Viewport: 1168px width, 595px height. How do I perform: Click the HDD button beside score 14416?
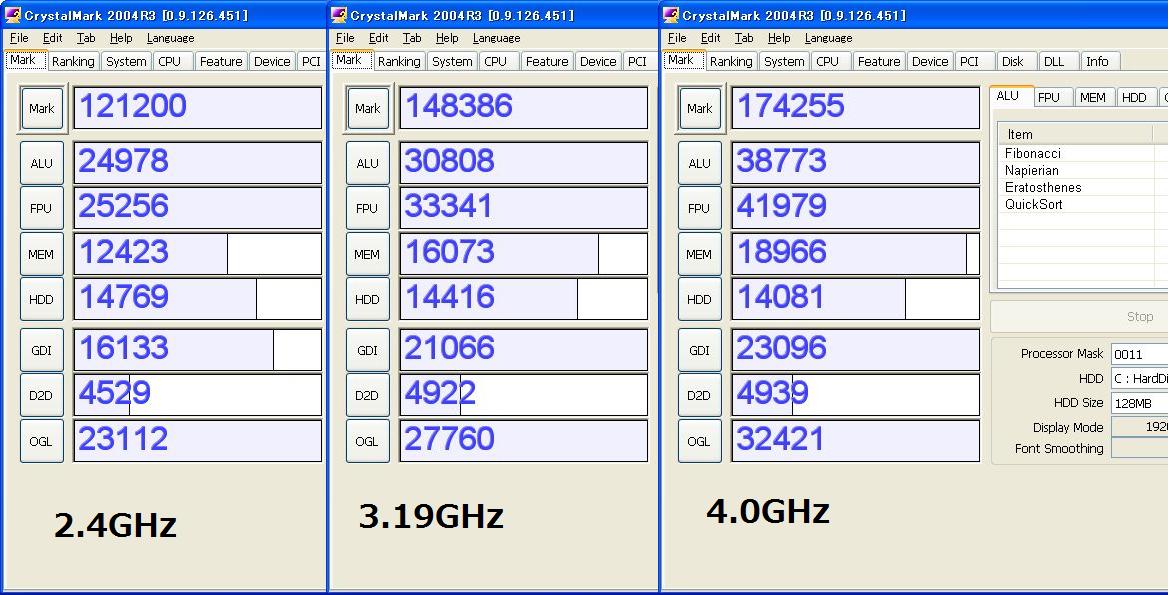tap(367, 299)
